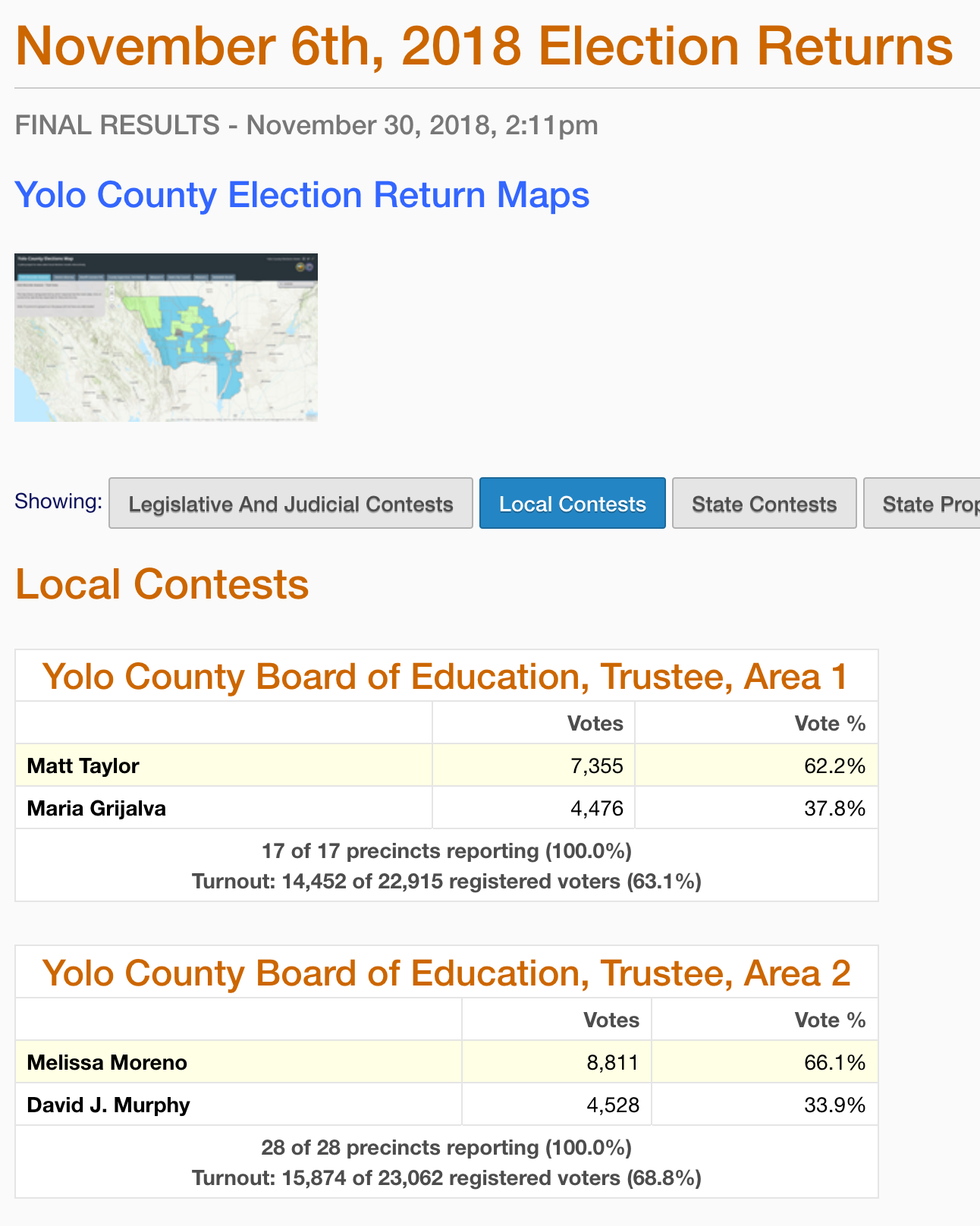Open the partially visible State Propositions tab
The height and width of the screenshot is (1226, 980).
pyautogui.click(x=922, y=504)
